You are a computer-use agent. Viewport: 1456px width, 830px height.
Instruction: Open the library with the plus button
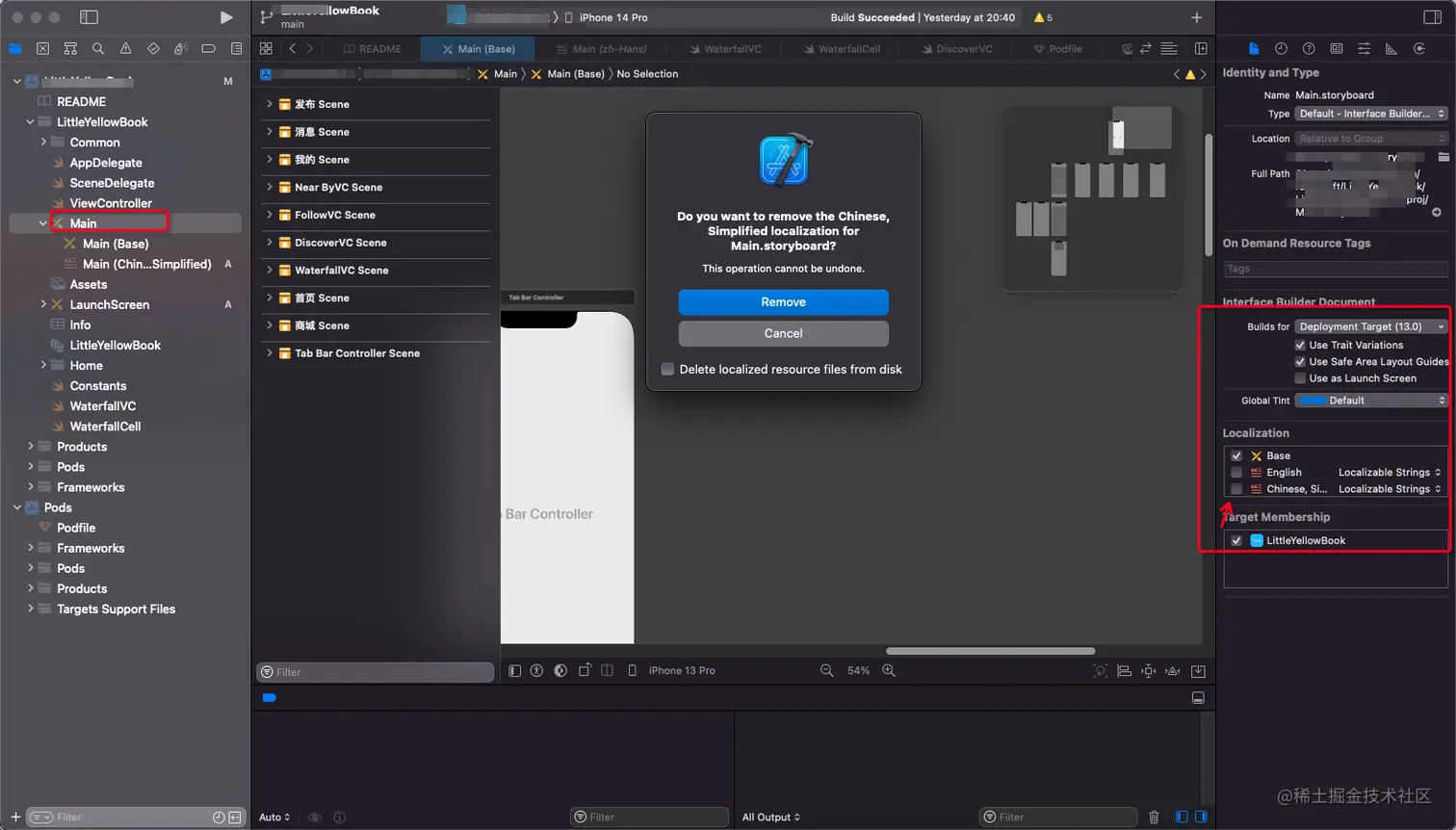(1197, 17)
